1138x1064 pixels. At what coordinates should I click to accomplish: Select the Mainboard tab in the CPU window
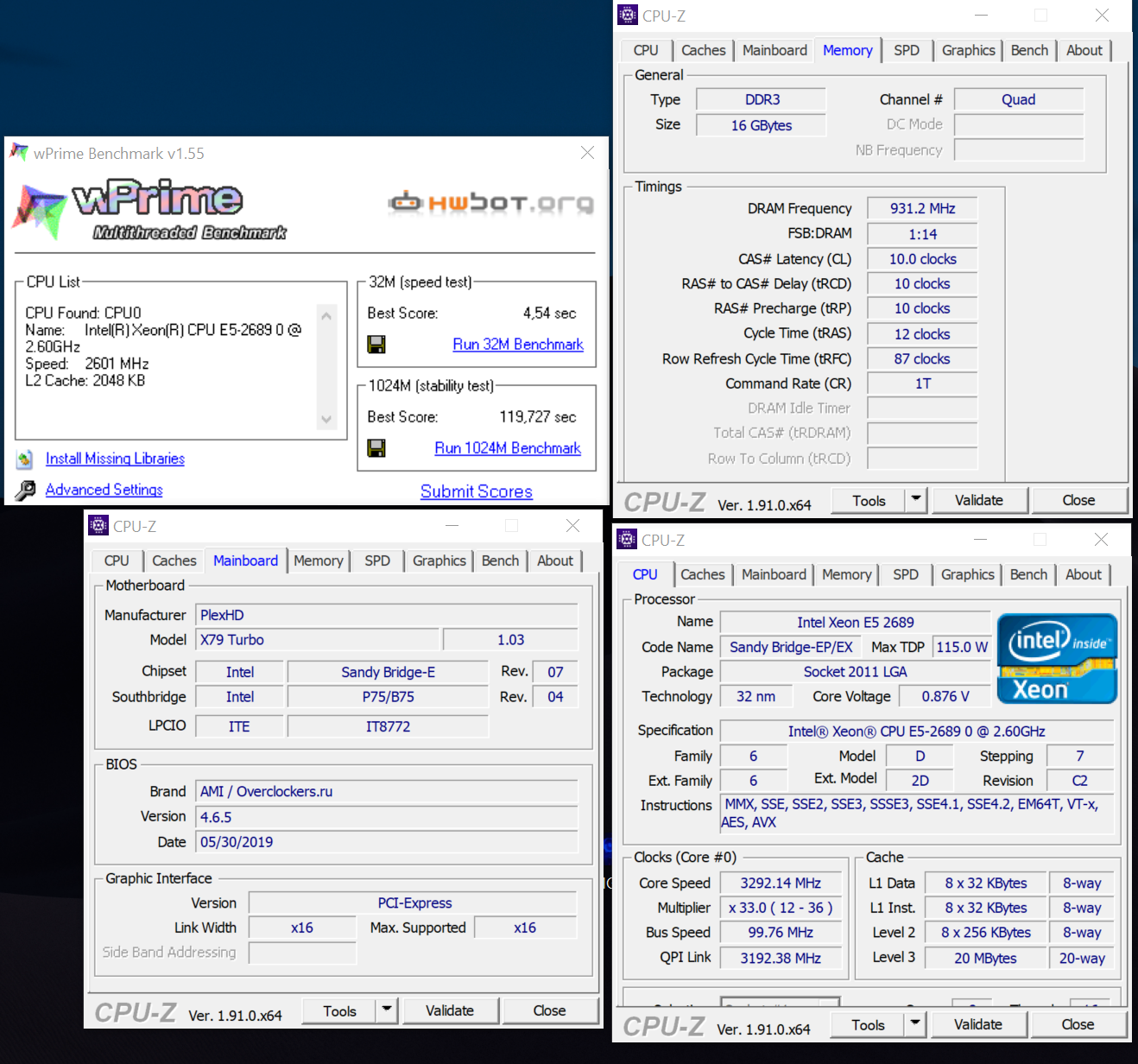pos(774,574)
